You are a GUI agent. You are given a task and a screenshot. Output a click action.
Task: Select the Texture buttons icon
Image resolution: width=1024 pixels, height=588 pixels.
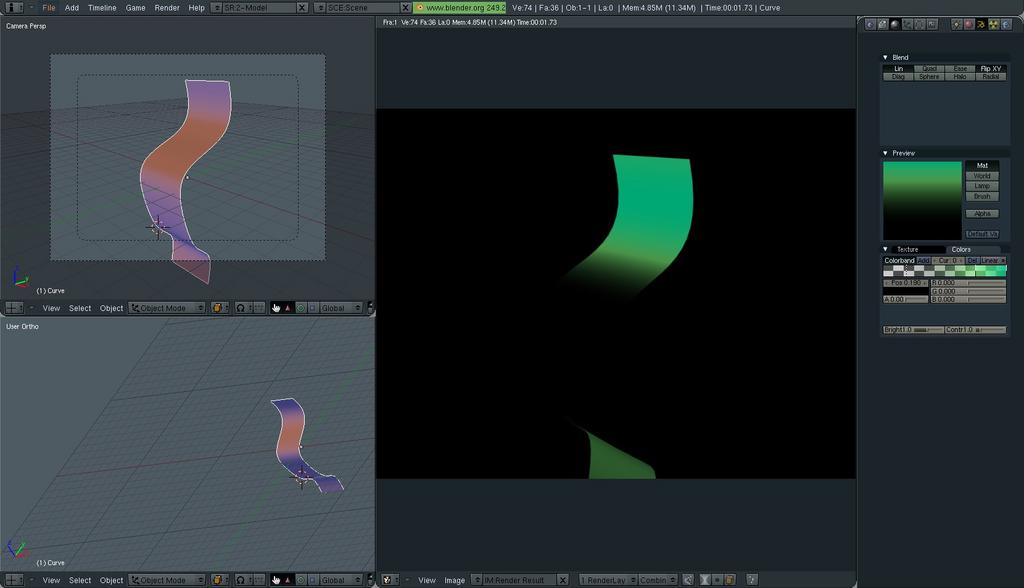point(981,24)
